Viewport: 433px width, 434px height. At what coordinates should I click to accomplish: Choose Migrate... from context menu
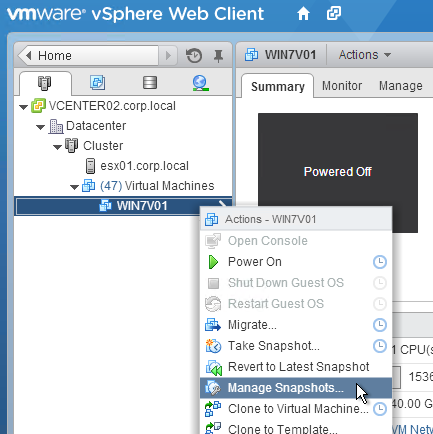tap(296, 325)
